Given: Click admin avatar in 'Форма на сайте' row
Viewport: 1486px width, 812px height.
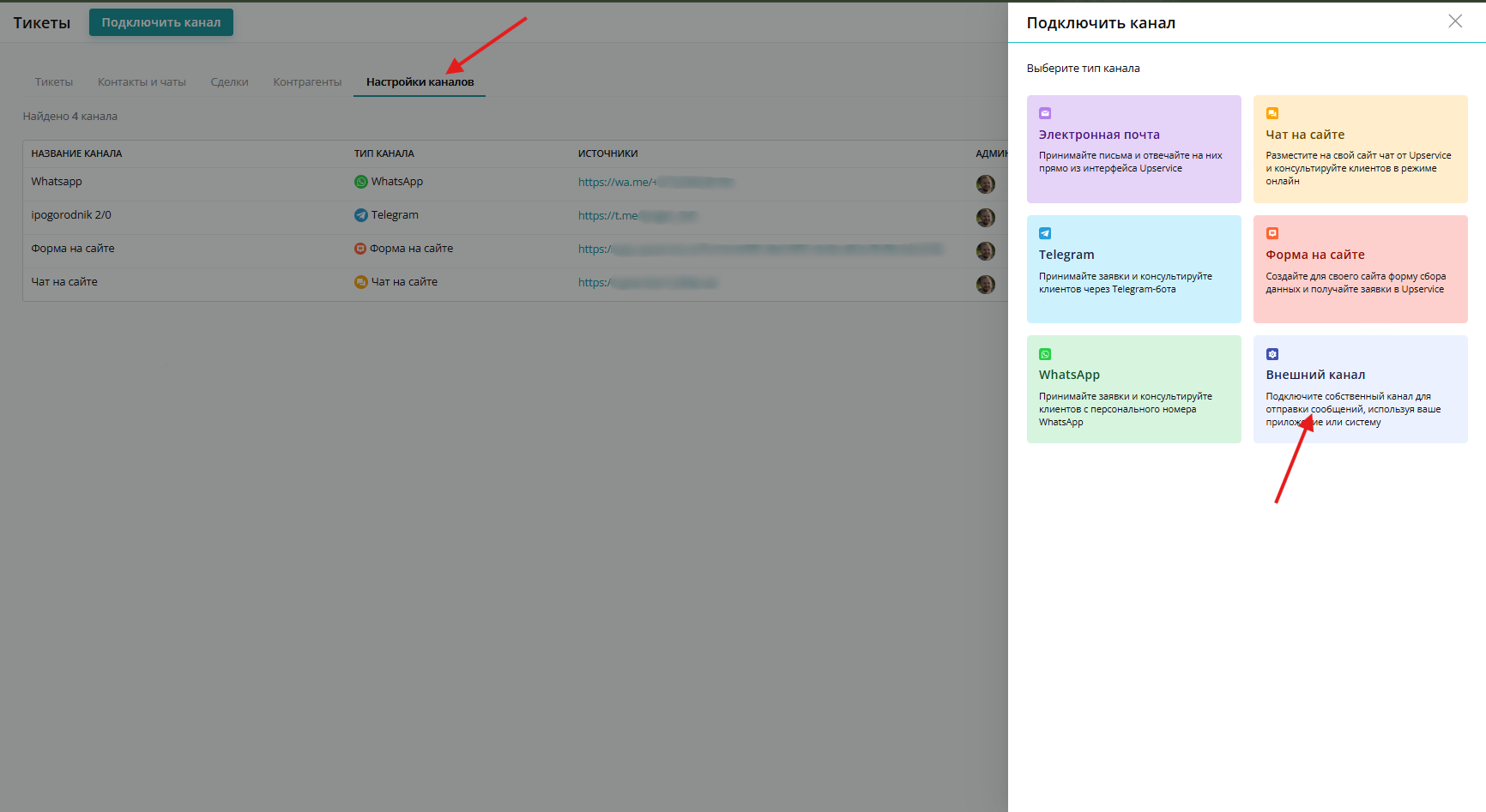Looking at the screenshot, I should tap(986, 251).
